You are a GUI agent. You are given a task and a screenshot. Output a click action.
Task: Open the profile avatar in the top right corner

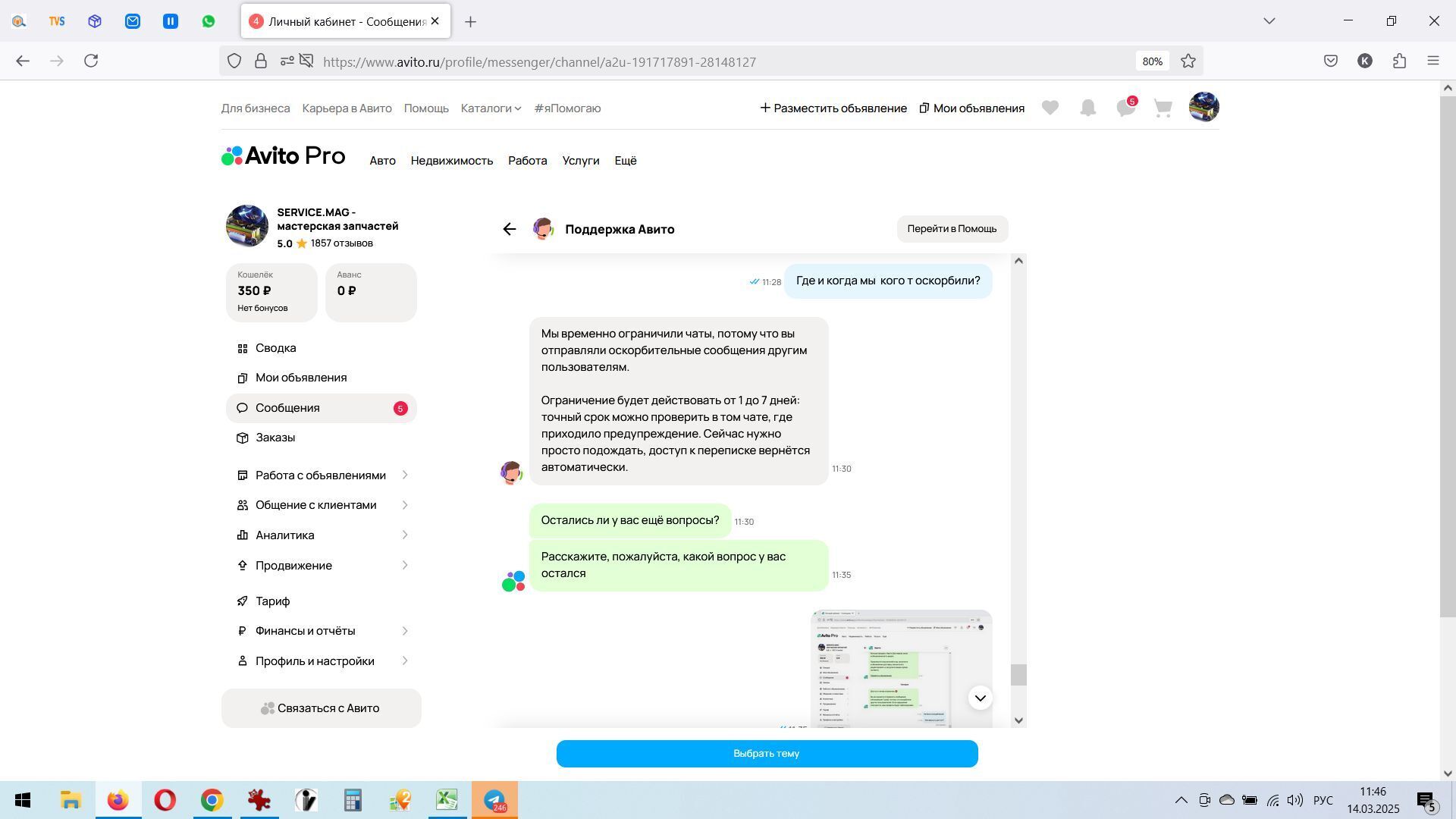point(1203,107)
